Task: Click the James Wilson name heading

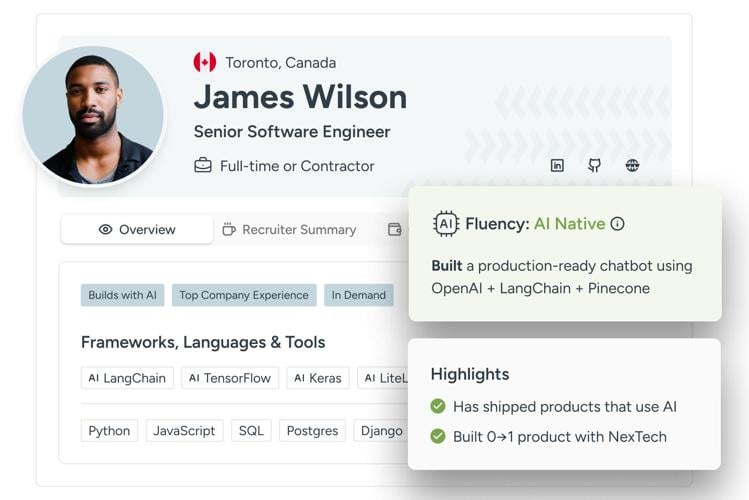Action: (x=300, y=97)
